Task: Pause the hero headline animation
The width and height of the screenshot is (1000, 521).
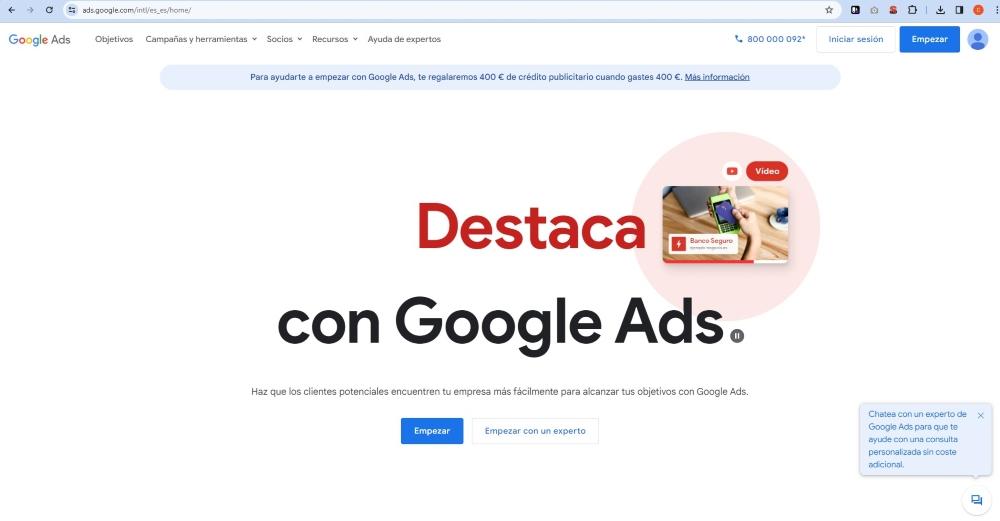Action: [737, 335]
